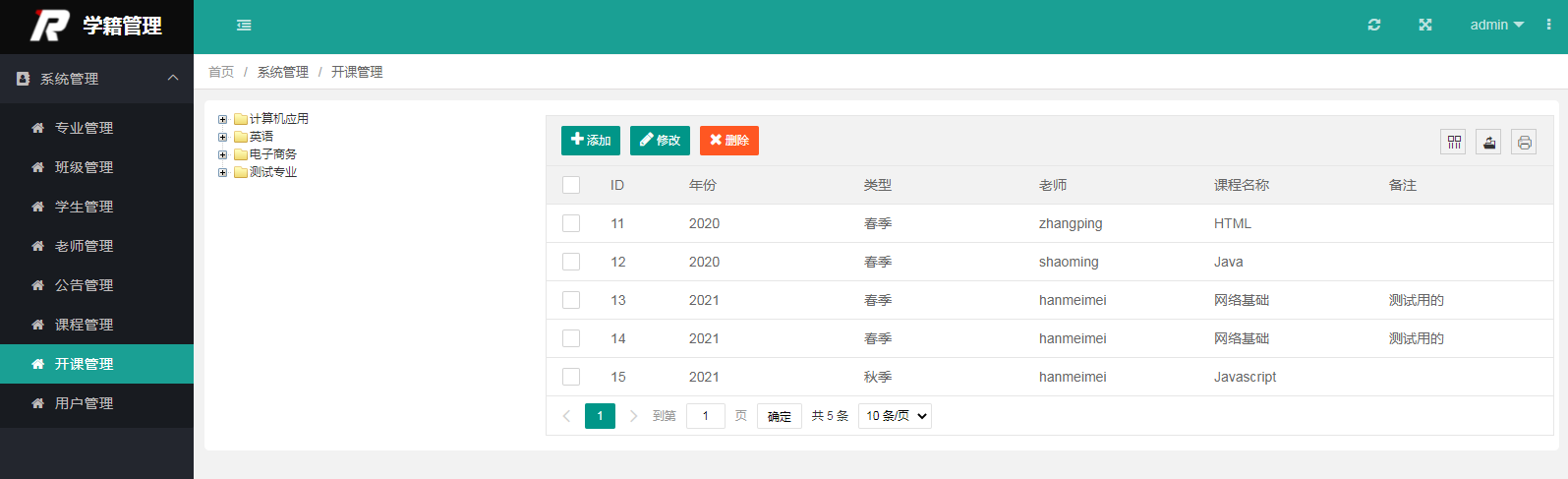Click teacher cell shaoming
Image resolution: width=1568 pixels, height=479 pixels.
point(1069,262)
